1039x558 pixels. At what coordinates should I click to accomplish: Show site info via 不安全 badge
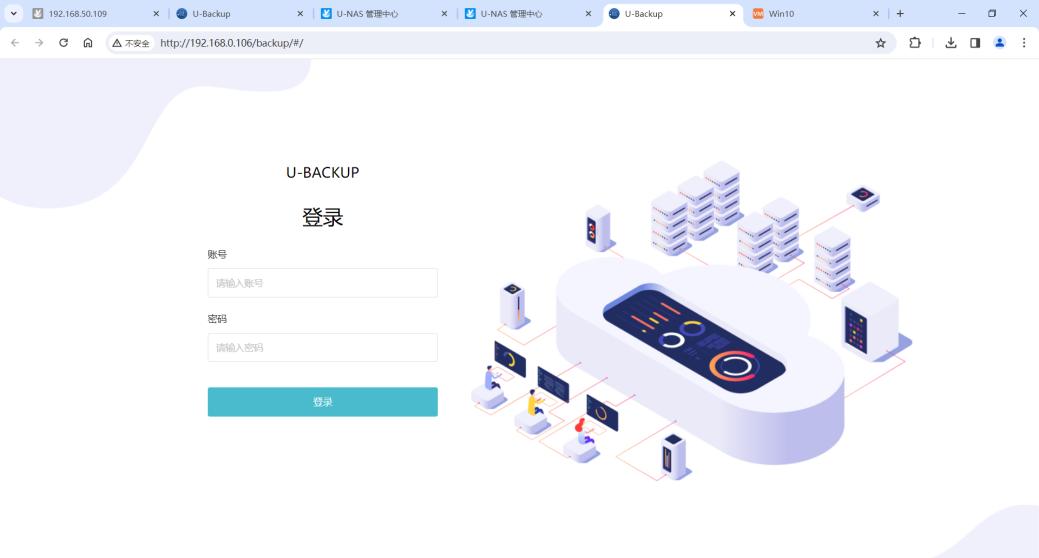[x=131, y=43]
